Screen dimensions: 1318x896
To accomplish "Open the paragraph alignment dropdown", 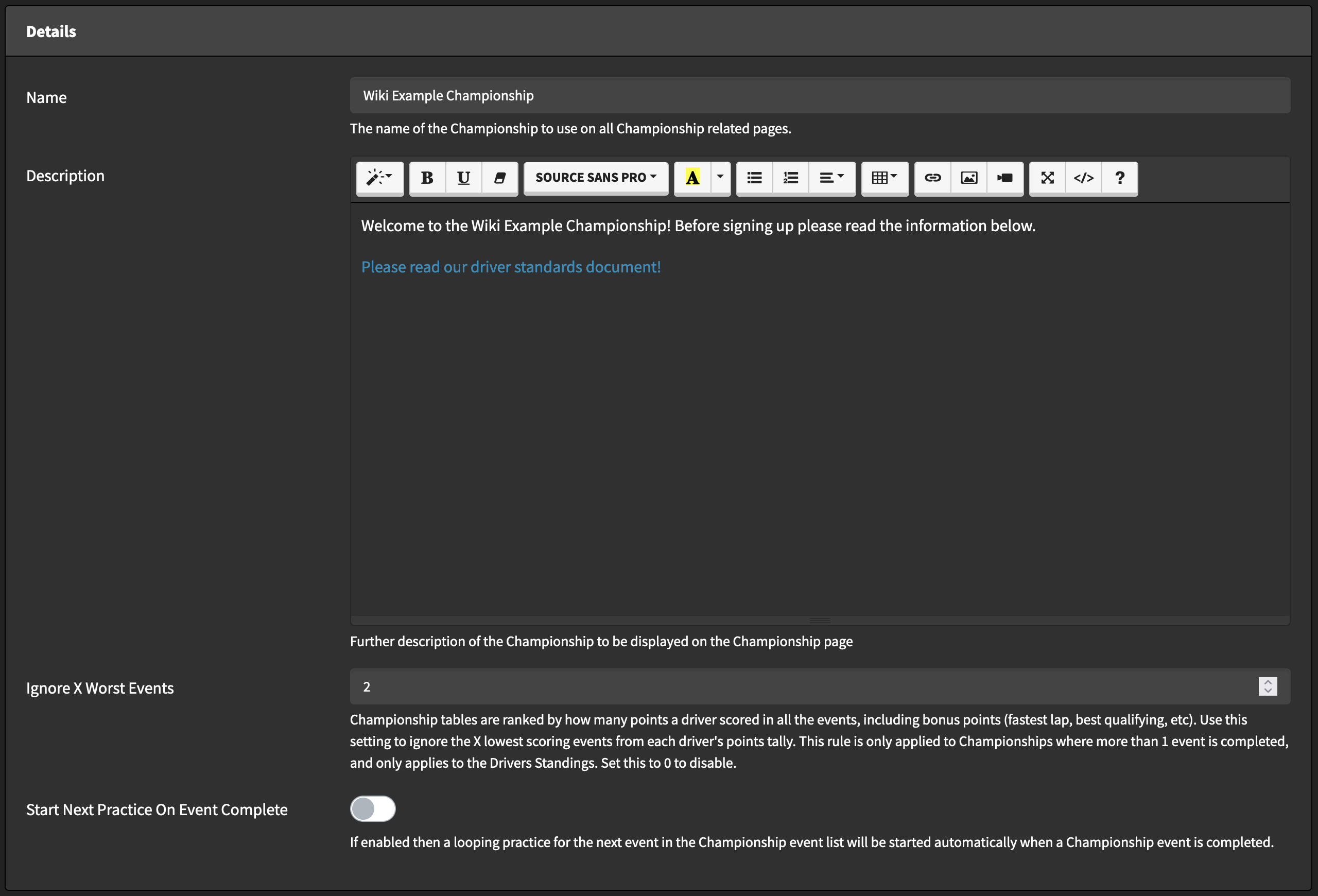I will pos(831,178).
